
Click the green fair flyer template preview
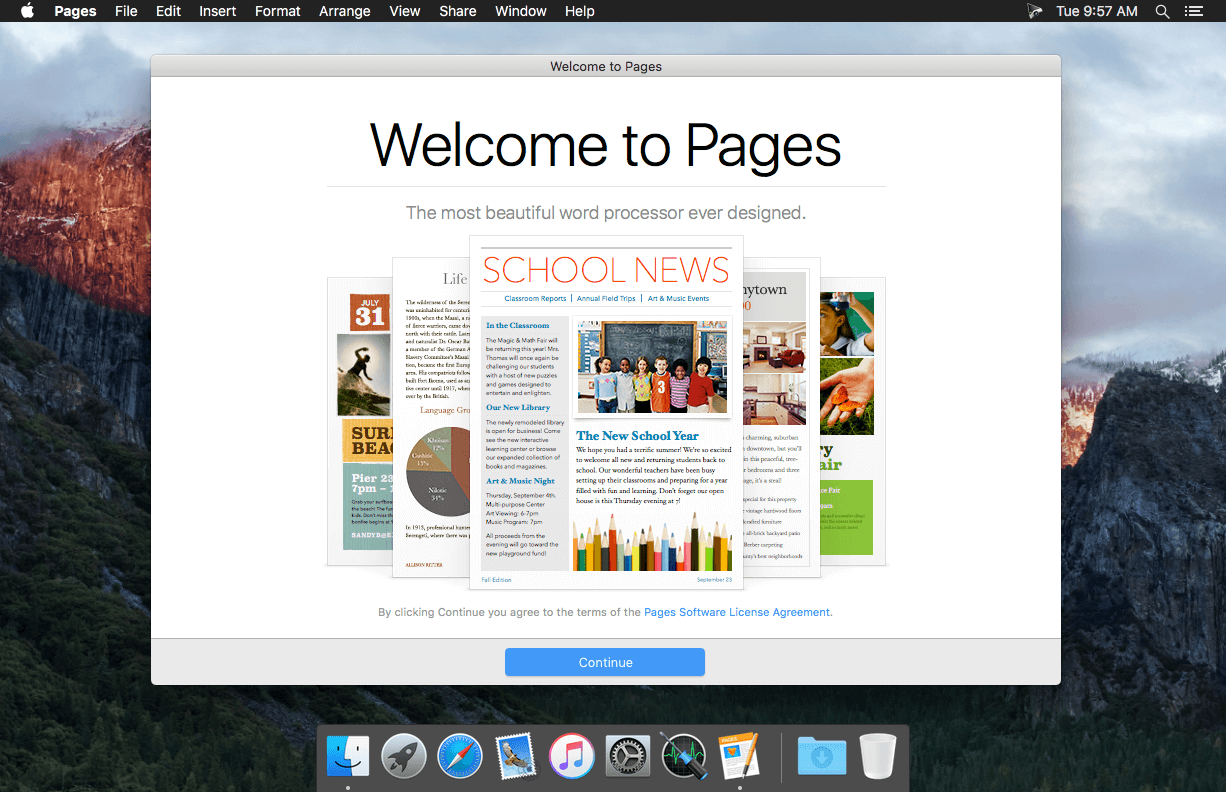coord(853,422)
